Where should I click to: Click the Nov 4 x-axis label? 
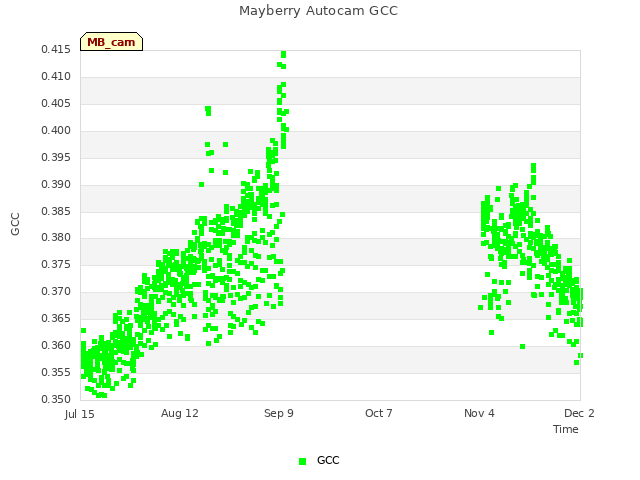(479, 413)
